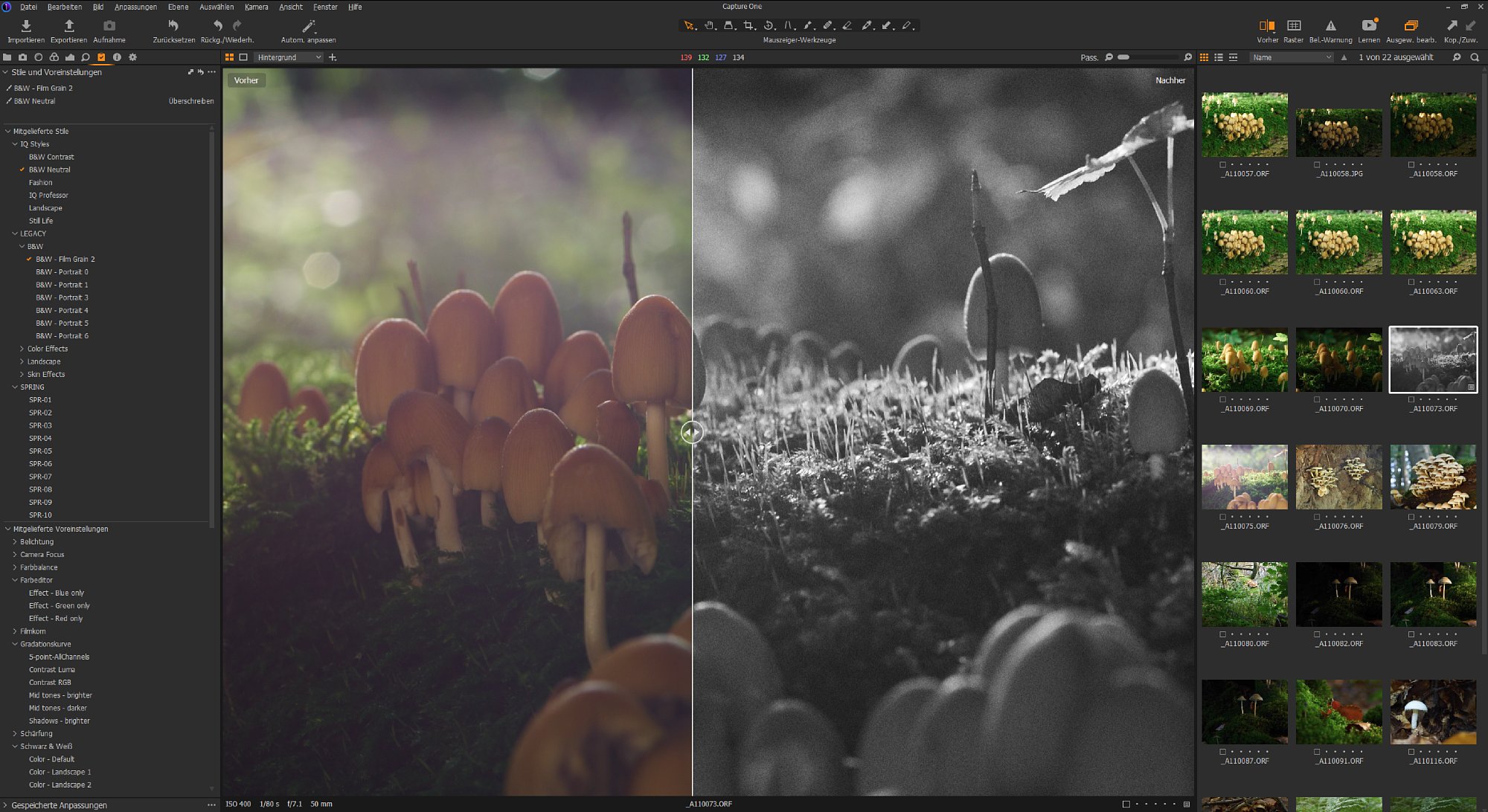Switch browser to grid thumbnail view

[x=1205, y=57]
